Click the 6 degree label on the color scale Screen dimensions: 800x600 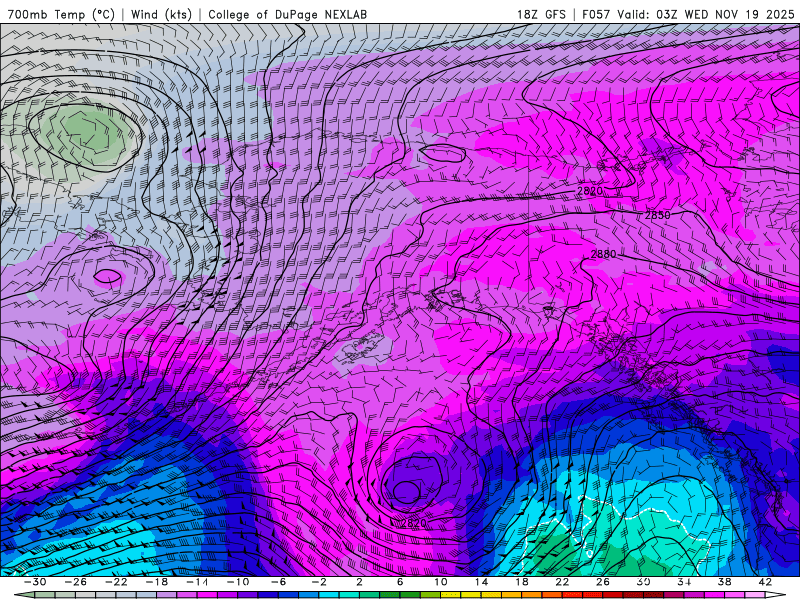pos(399,582)
